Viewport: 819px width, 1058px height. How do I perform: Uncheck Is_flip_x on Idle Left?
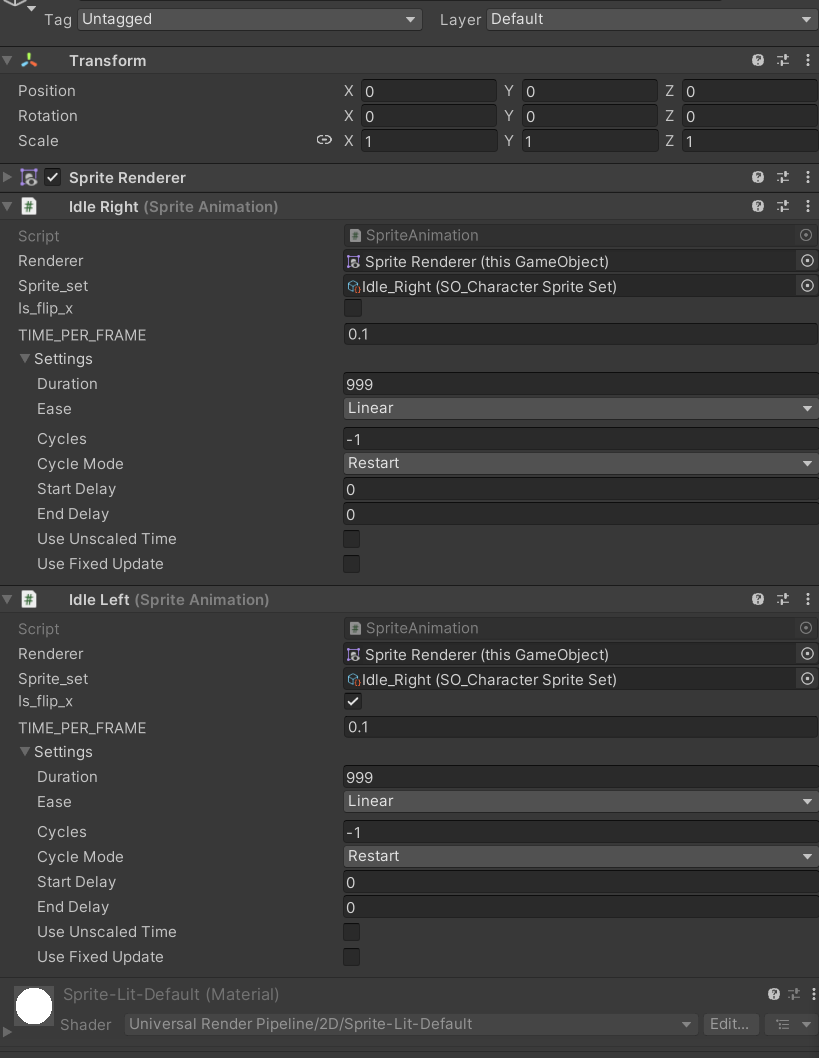pos(353,700)
